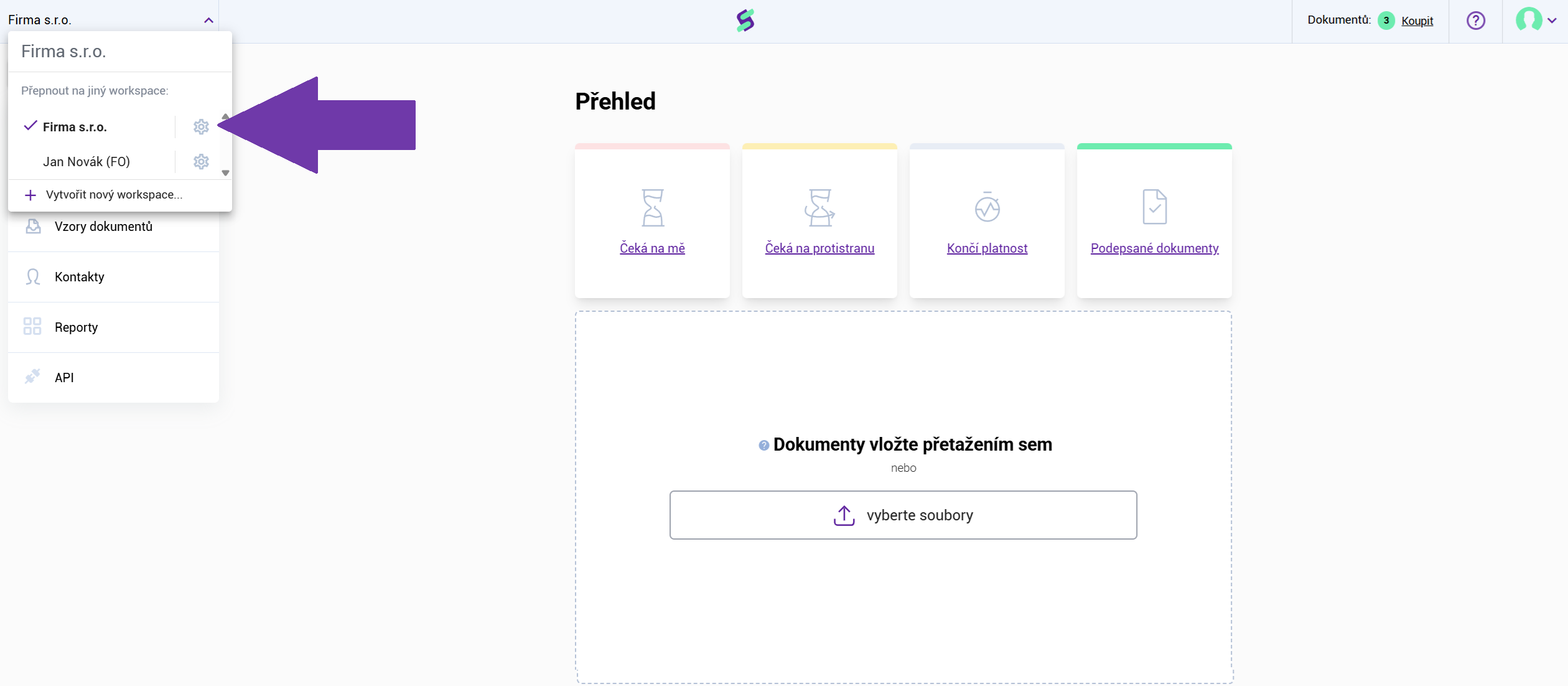Select the checked Firma s.r.o. workspace

[75, 127]
